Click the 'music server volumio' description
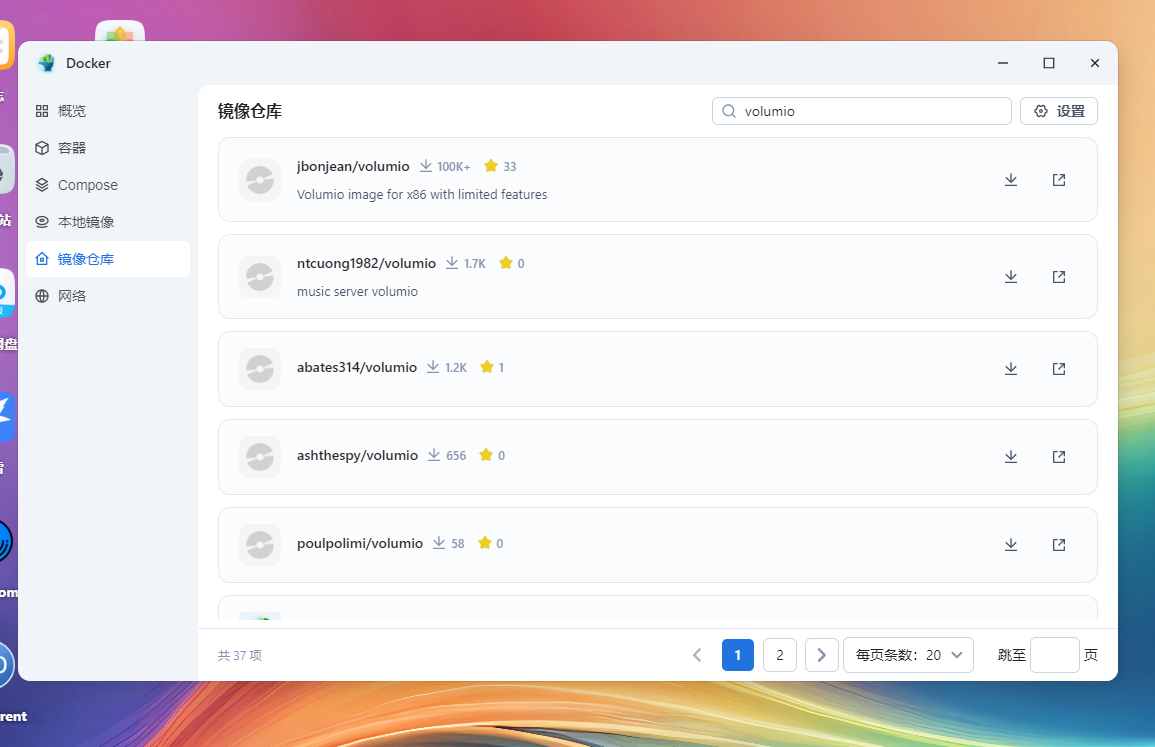The height and width of the screenshot is (747, 1155). (357, 292)
